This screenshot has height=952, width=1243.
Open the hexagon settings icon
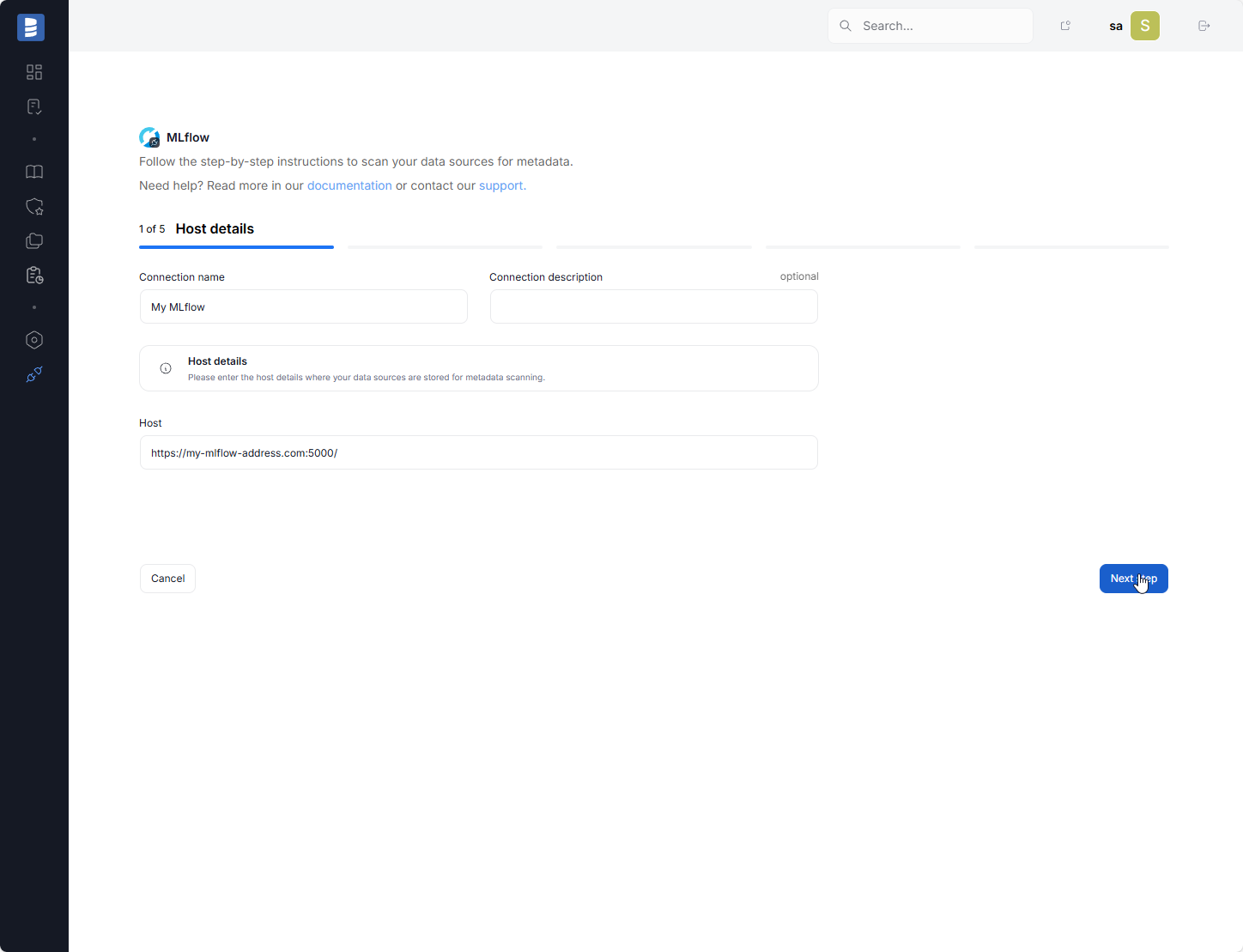[x=34, y=340]
